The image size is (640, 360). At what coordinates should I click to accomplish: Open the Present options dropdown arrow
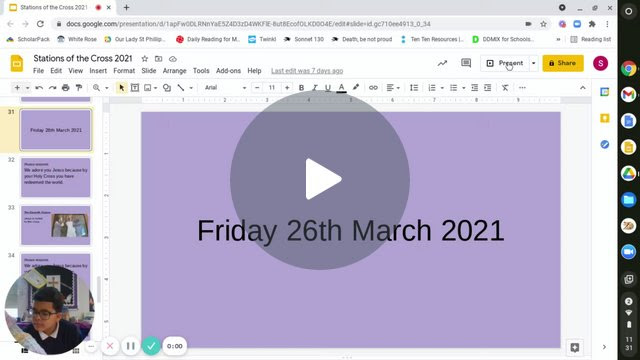click(533, 63)
